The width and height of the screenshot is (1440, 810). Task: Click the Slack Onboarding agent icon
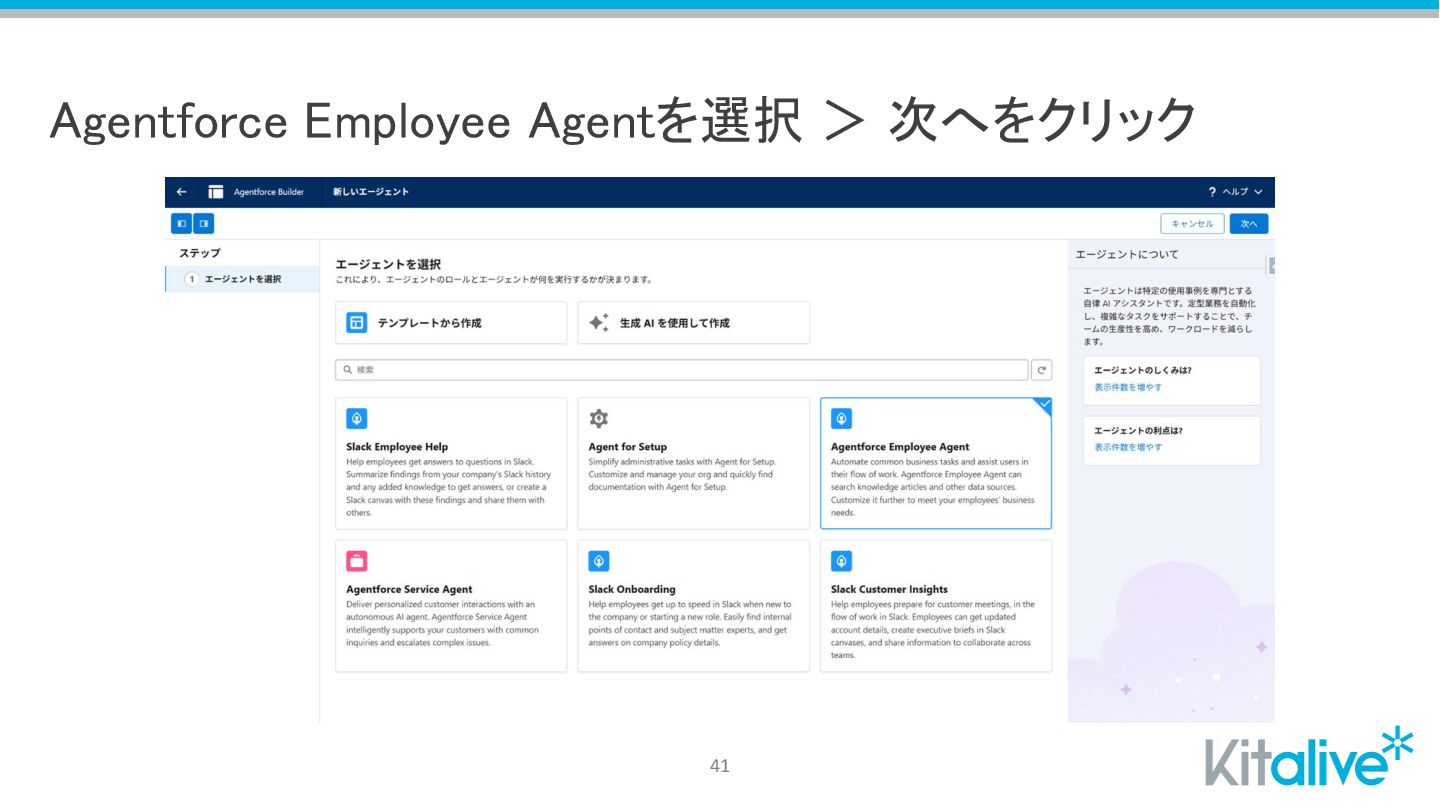[x=598, y=561]
